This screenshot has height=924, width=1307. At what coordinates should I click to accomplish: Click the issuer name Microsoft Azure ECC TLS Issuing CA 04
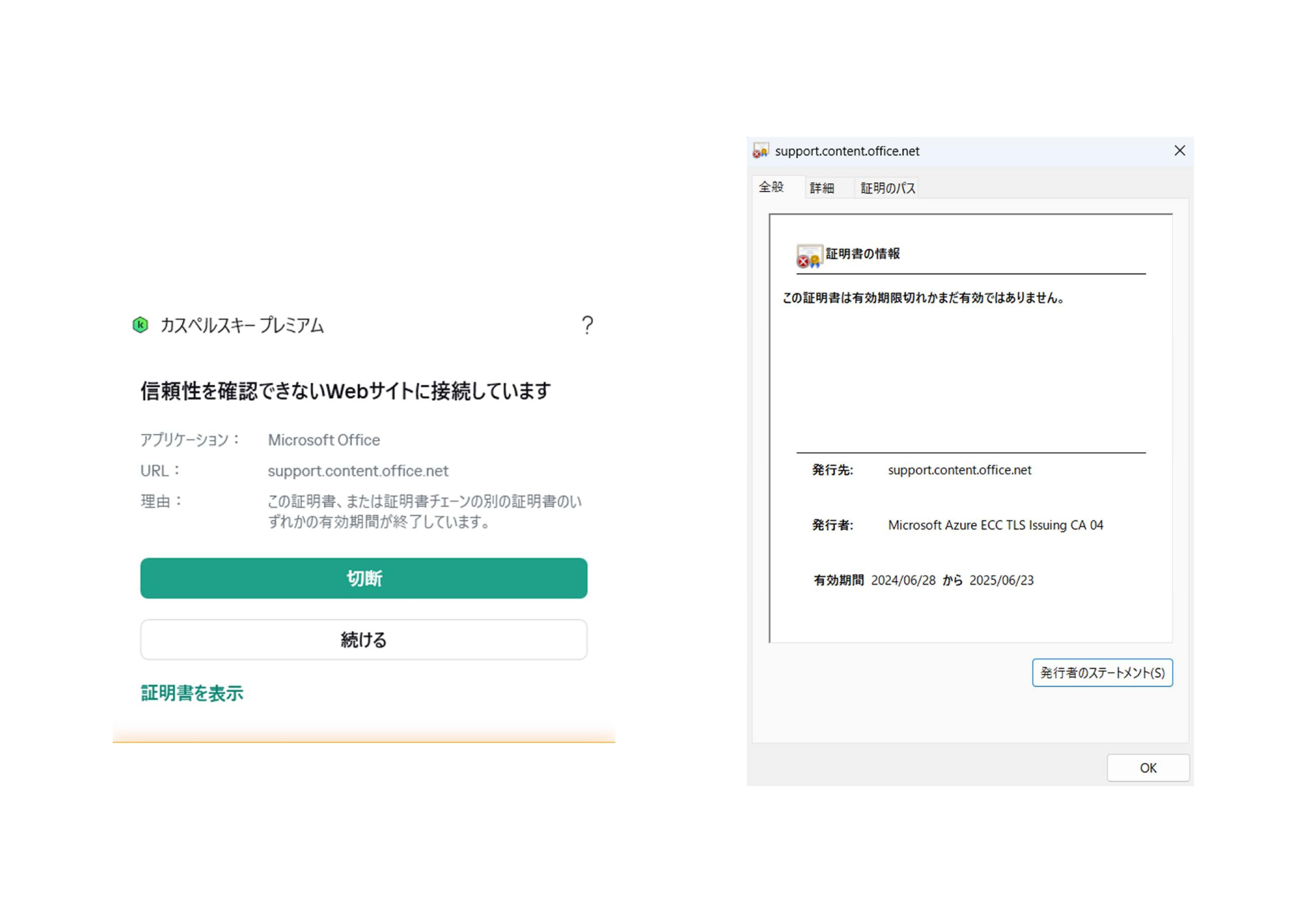click(995, 525)
